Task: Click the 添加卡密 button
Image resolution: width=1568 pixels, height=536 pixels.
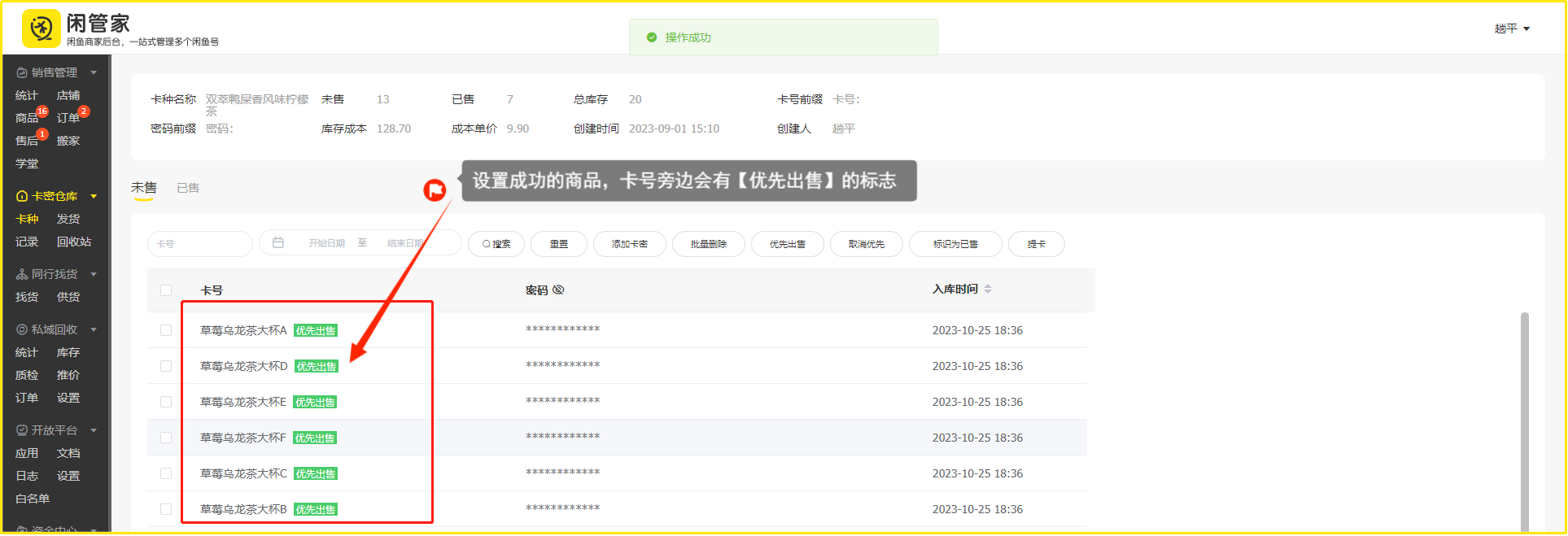Action: [629, 244]
